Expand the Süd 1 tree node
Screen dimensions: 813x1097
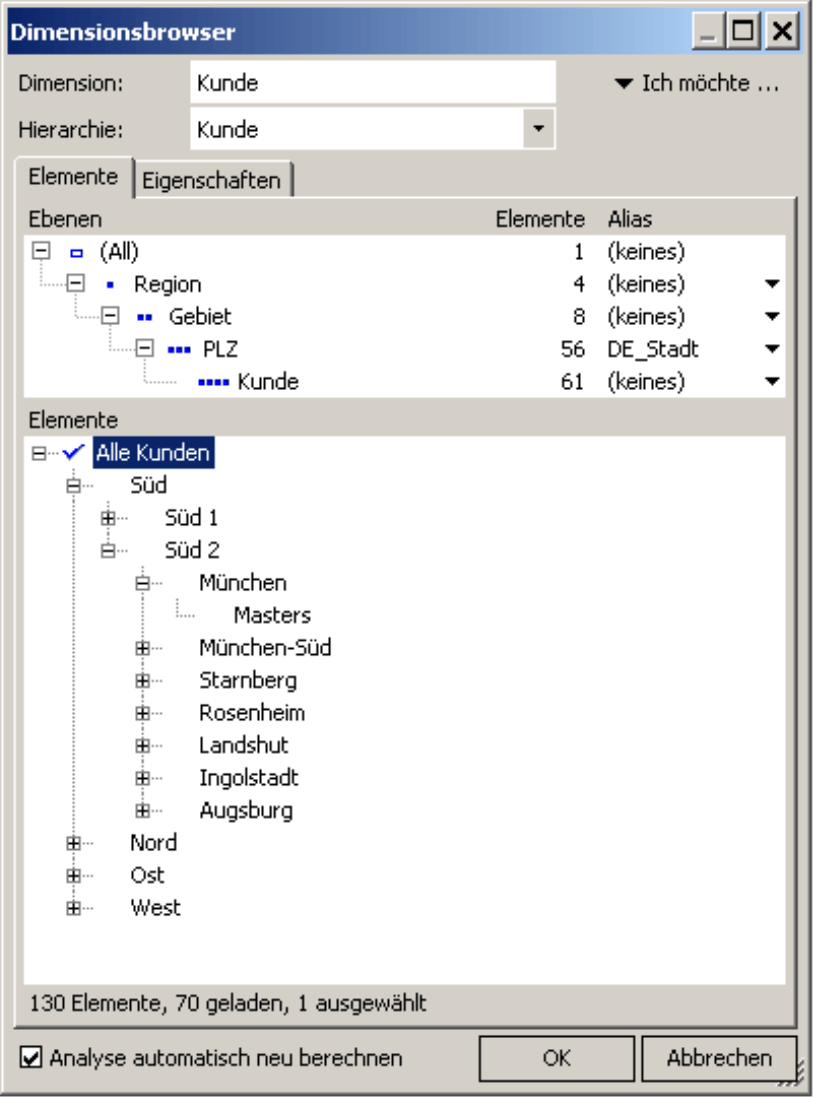(x=108, y=518)
